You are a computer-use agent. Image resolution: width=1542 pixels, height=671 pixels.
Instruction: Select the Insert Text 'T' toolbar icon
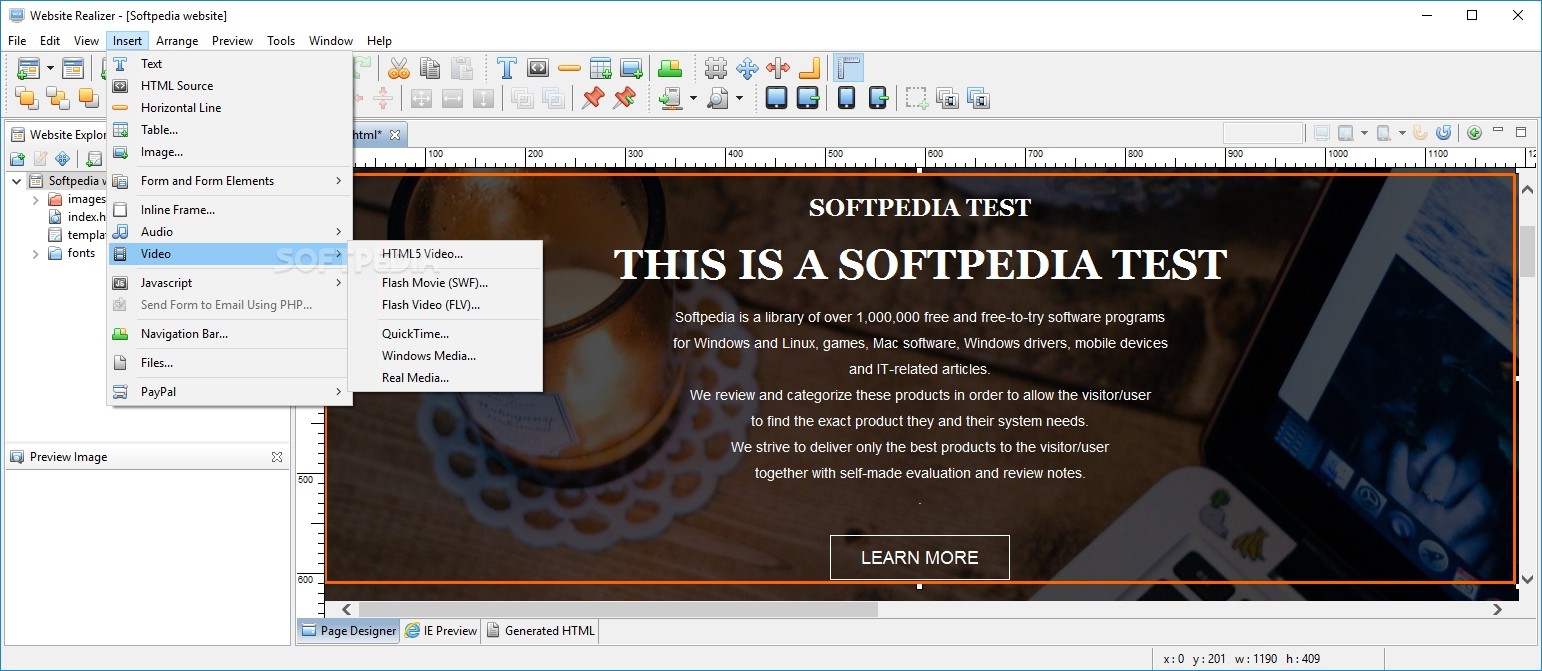tap(507, 68)
